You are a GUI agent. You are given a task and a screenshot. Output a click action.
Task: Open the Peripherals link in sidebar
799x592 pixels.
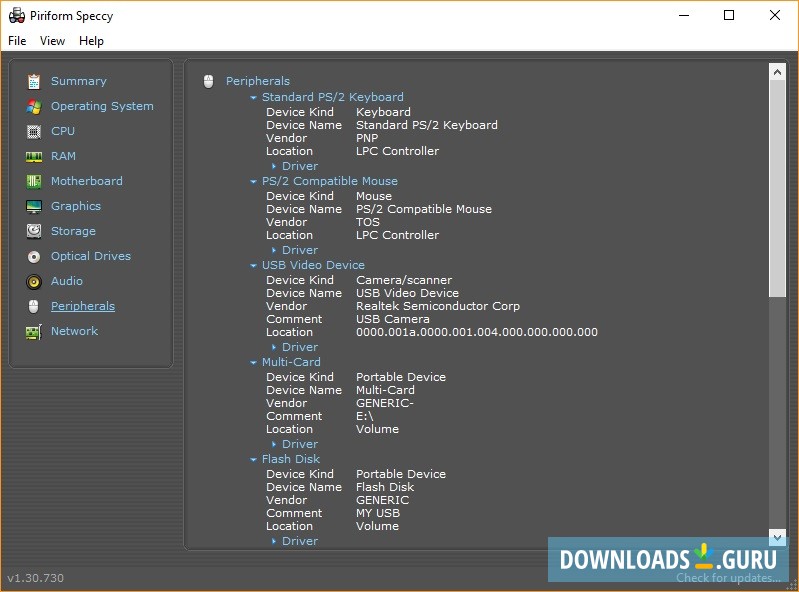pyautogui.click(x=82, y=306)
